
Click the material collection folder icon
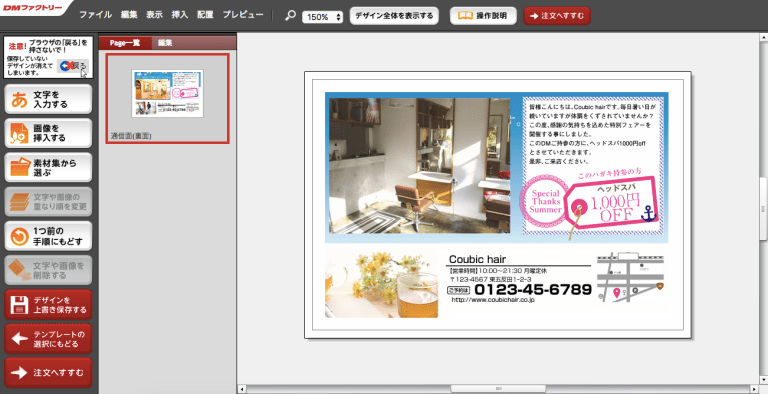[x=20, y=168]
